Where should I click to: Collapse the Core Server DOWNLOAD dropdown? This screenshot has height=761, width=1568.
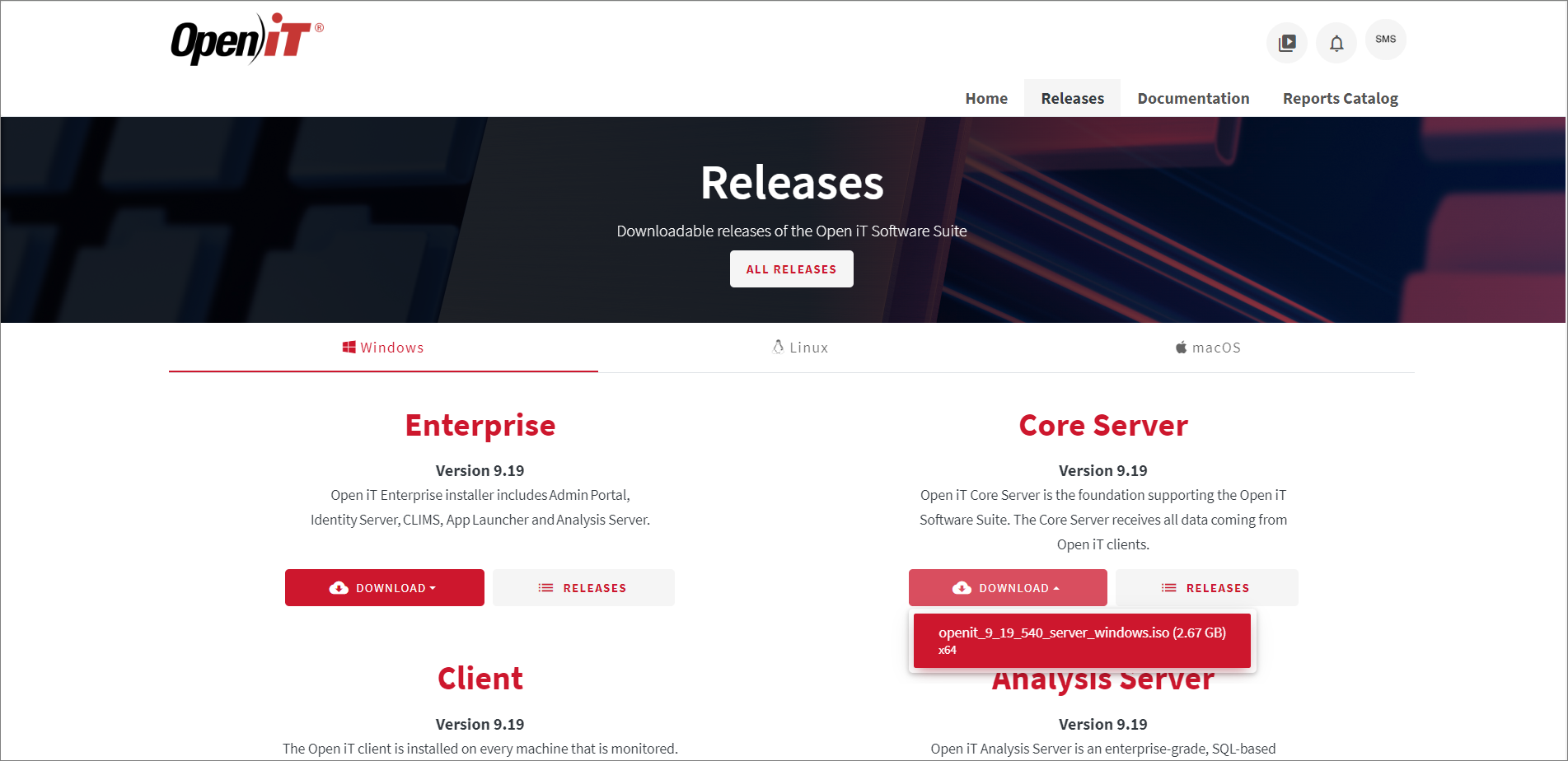1008,588
